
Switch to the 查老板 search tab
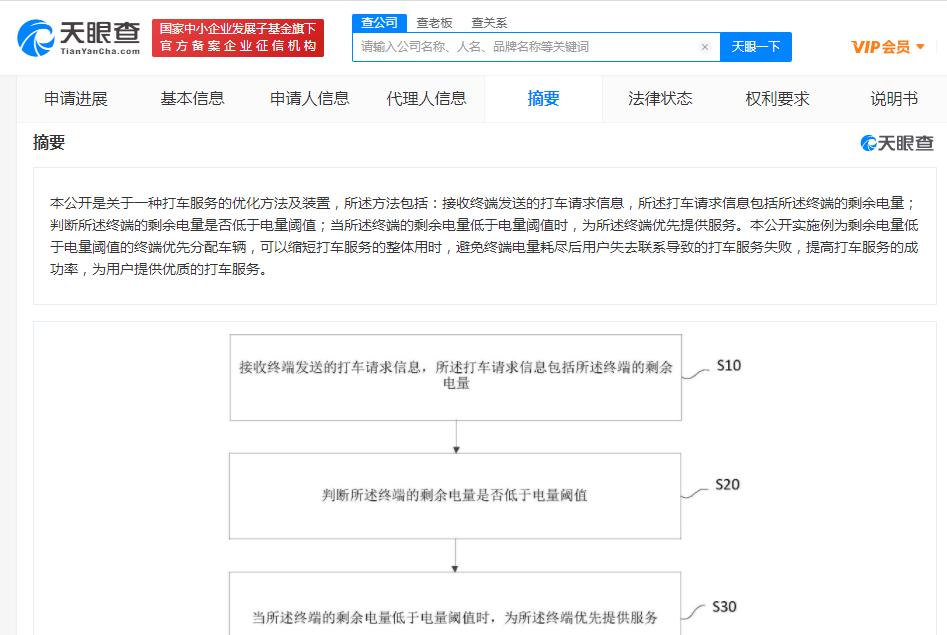(434, 23)
